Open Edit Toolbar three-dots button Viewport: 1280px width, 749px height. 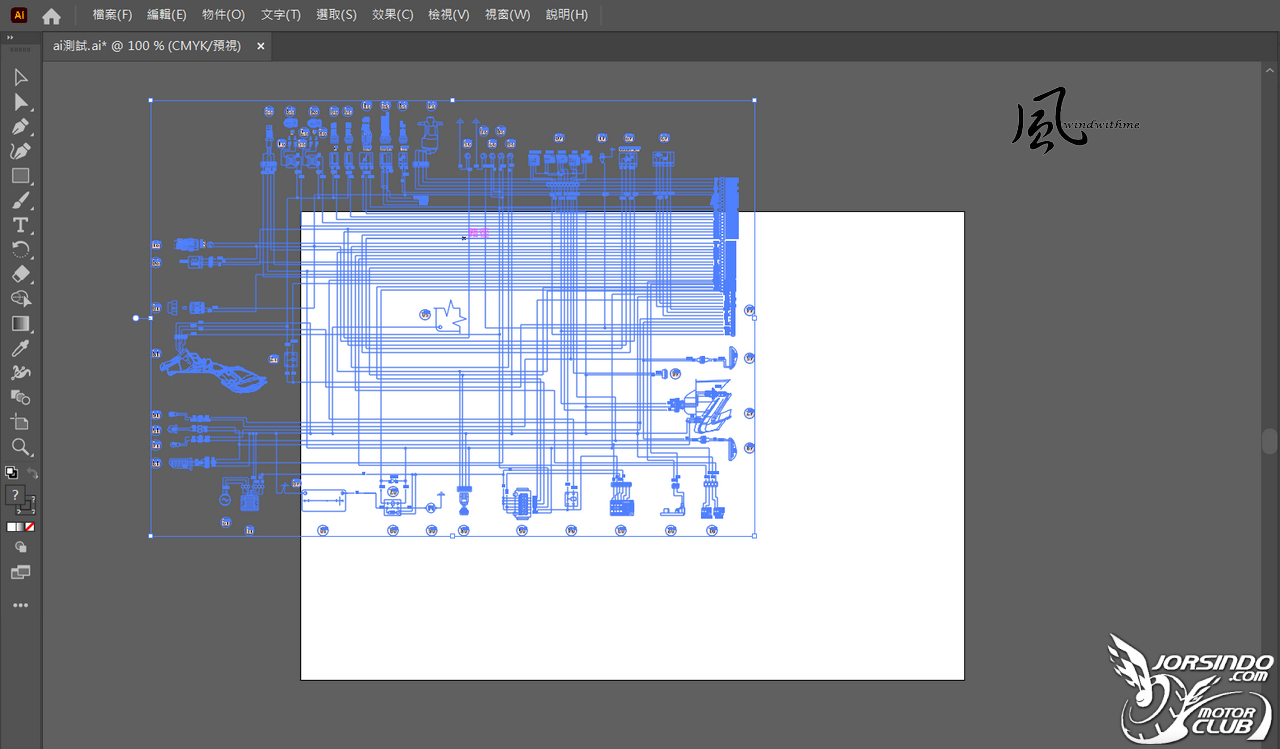point(20,606)
